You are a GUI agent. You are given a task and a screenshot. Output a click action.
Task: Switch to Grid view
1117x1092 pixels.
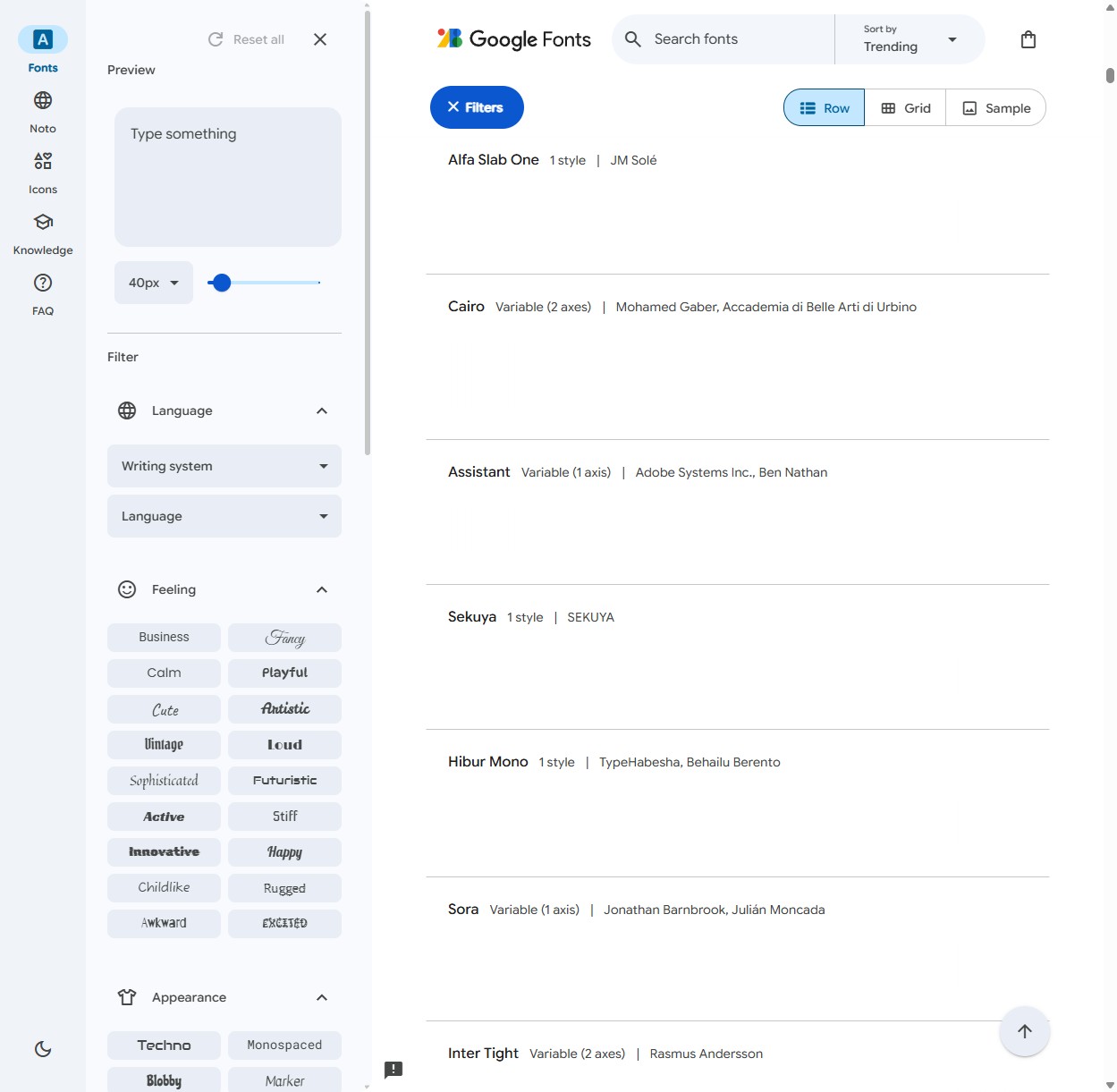[905, 108]
